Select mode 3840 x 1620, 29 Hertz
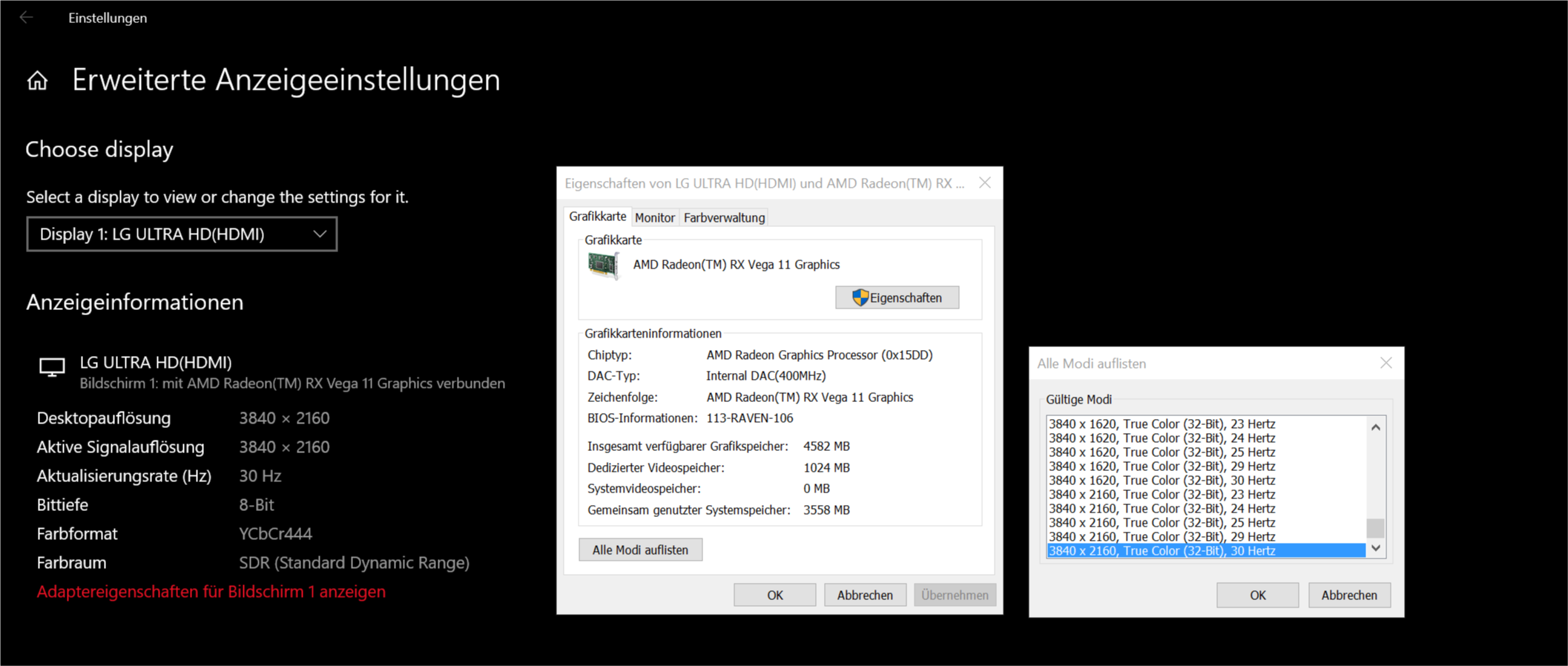The image size is (1568, 666). click(x=1206, y=466)
